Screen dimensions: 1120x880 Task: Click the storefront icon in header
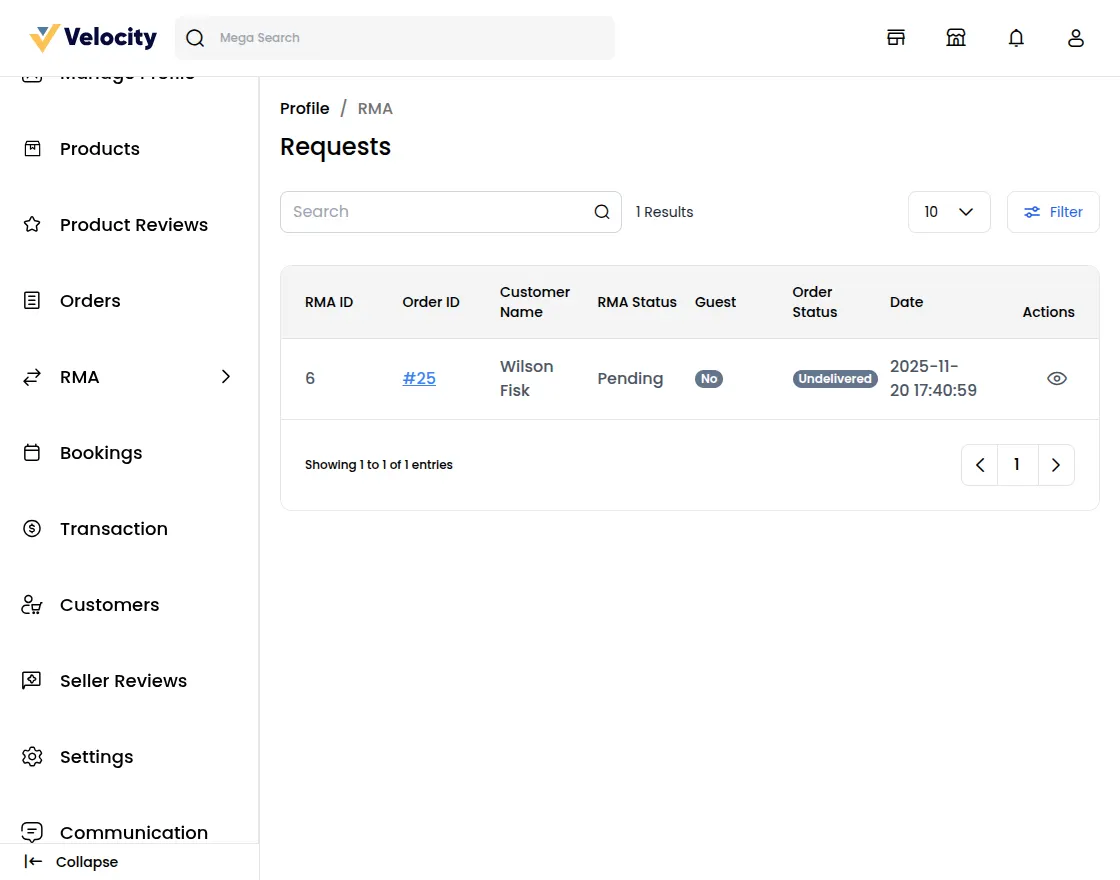tap(896, 38)
